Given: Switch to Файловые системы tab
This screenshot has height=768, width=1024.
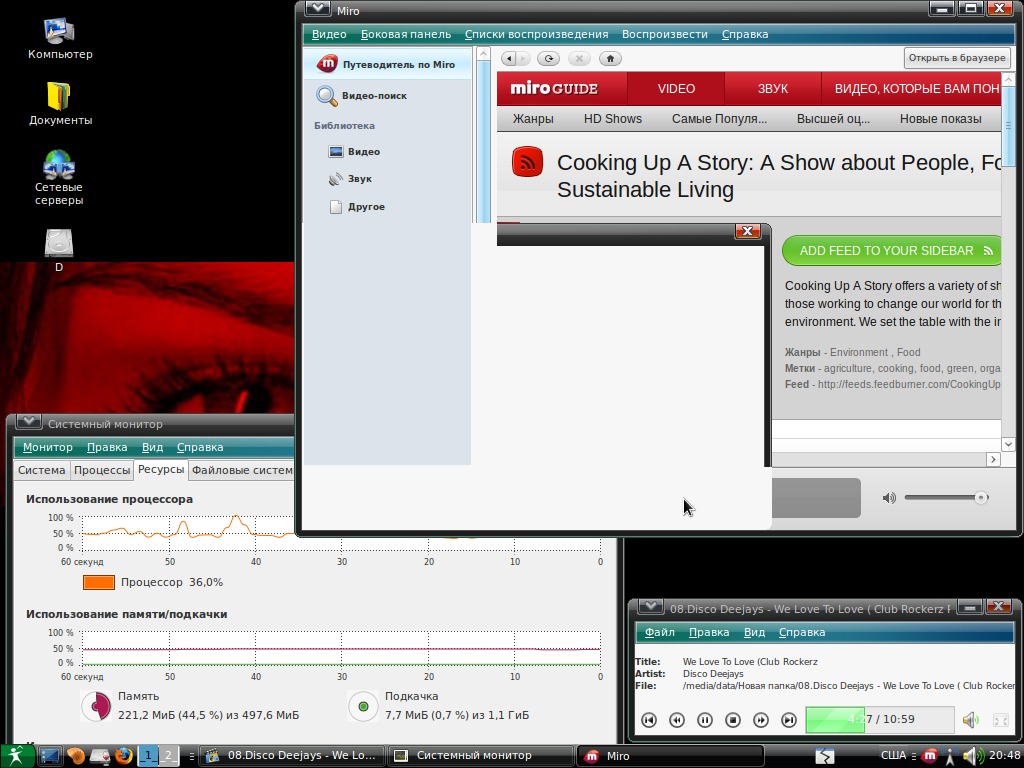Looking at the screenshot, I should [x=242, y=470].
